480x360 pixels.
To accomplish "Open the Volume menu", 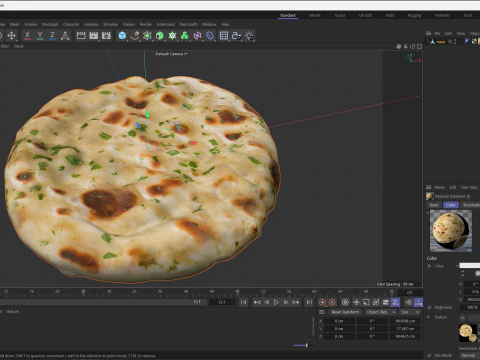I will [30, 24].
